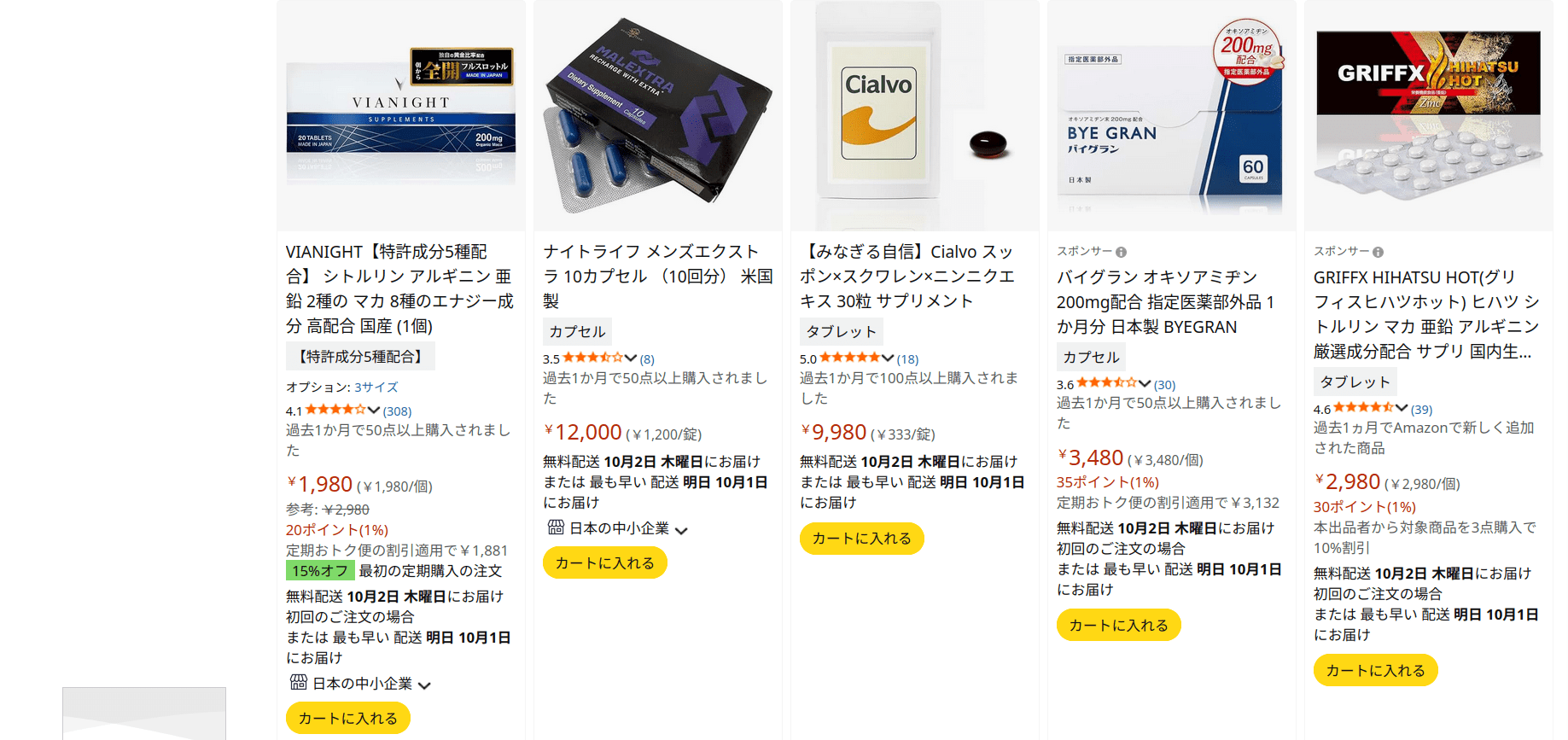
Task: Add Cialvo supplement to cart
Action: (x=862, y=539)
